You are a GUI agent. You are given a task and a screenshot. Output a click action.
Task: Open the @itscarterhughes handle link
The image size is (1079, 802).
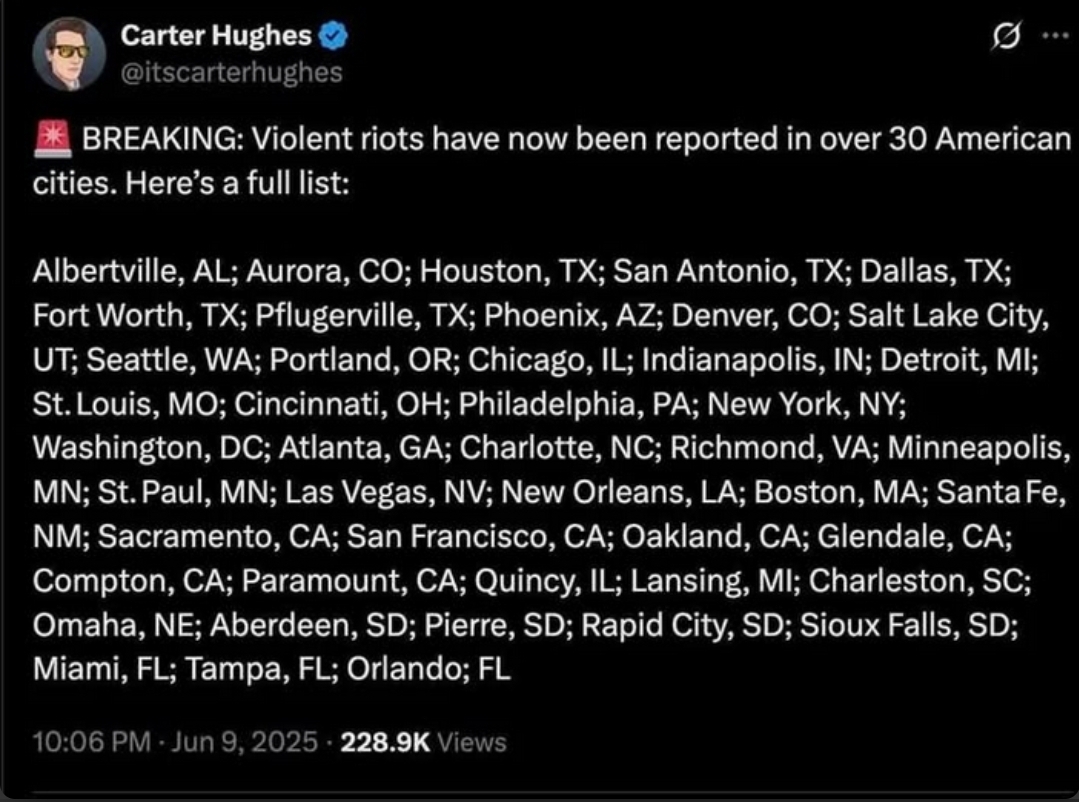pos(231,72)
